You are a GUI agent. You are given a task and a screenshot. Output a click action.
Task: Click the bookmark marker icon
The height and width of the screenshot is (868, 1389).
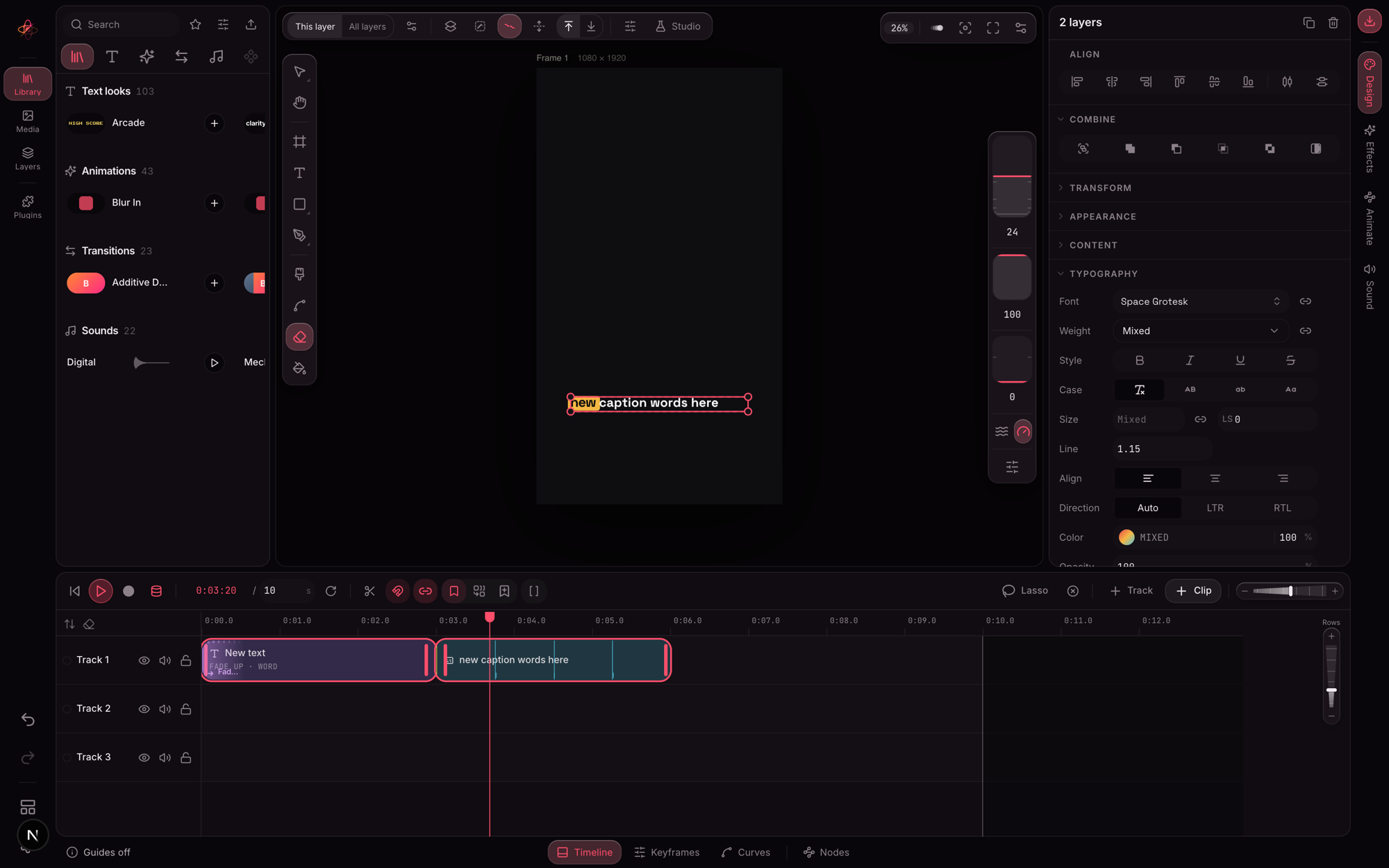tap(454, 591)
